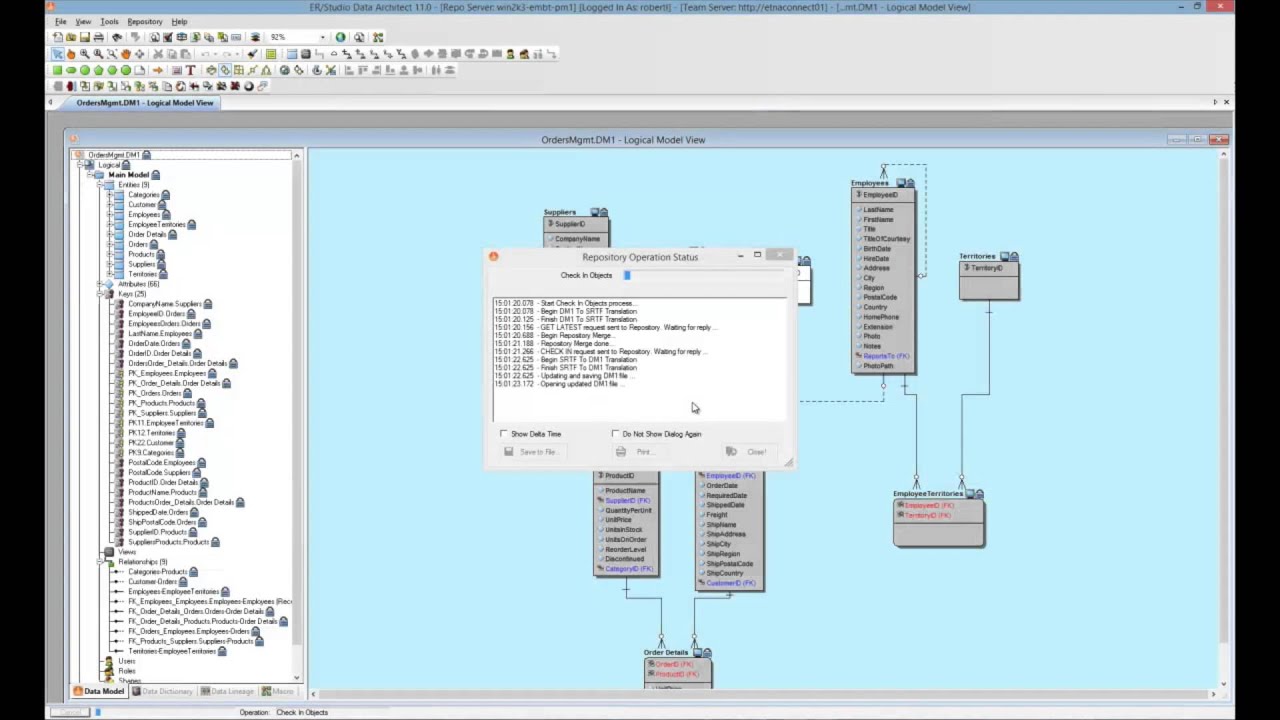Click the zoom out magnifier icon
This screenshot has width=1280, height=720.
98,54
